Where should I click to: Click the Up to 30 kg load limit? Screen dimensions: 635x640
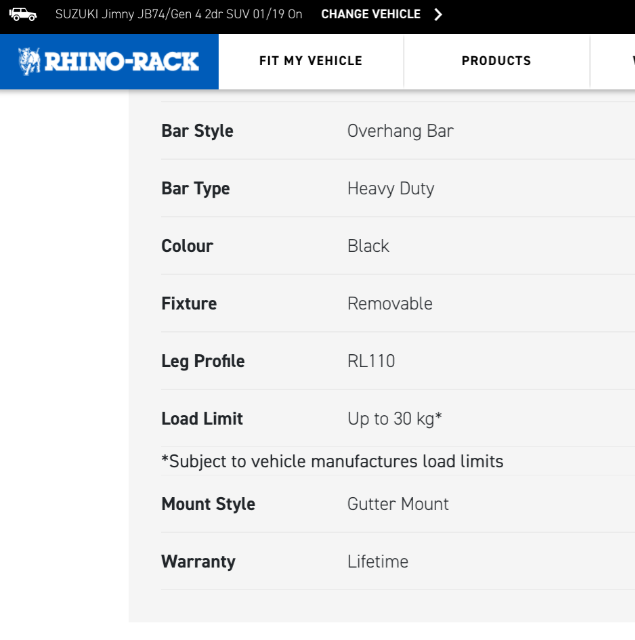click(395, 419)
